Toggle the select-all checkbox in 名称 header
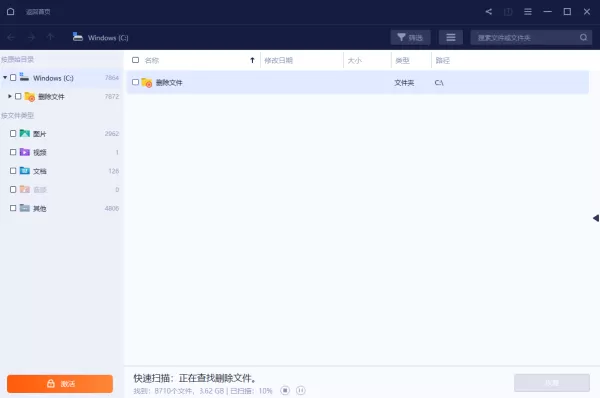The width and height of the screenshot is (600, 398). pyautogui.click(x=135, y=60)
